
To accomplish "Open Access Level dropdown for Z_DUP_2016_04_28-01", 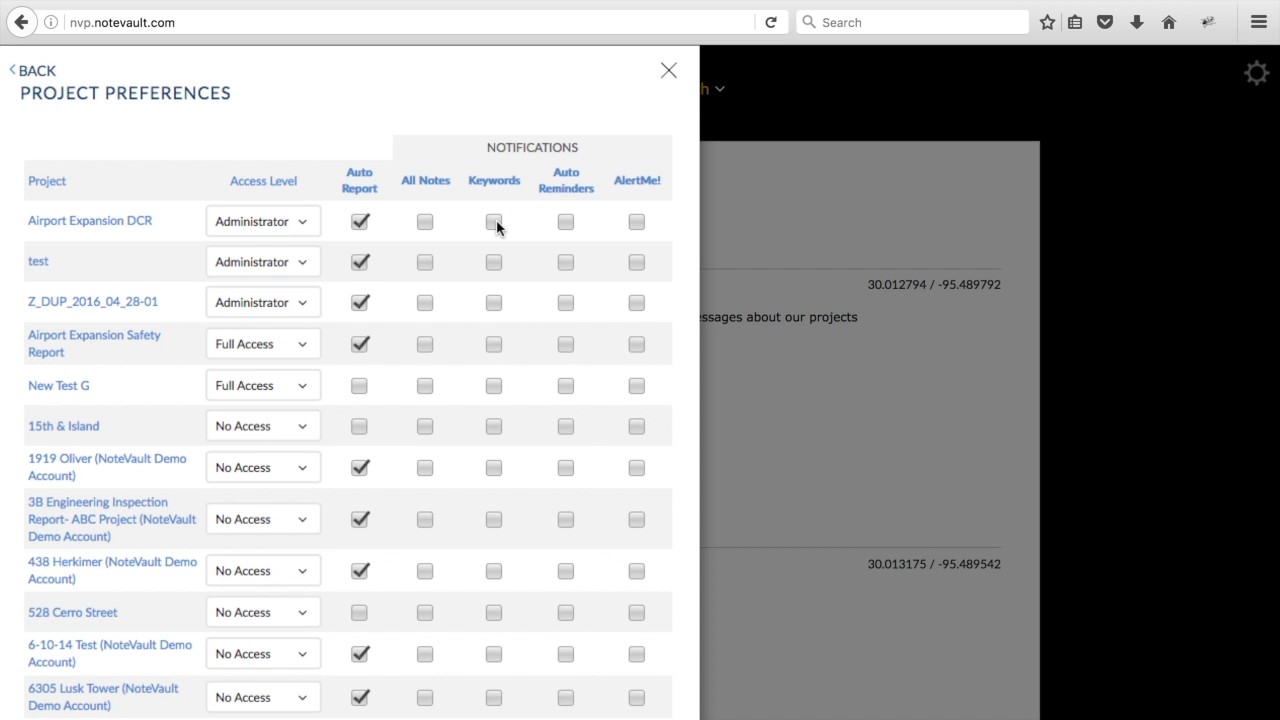I will pyautogui.click(x=263, y=303).
